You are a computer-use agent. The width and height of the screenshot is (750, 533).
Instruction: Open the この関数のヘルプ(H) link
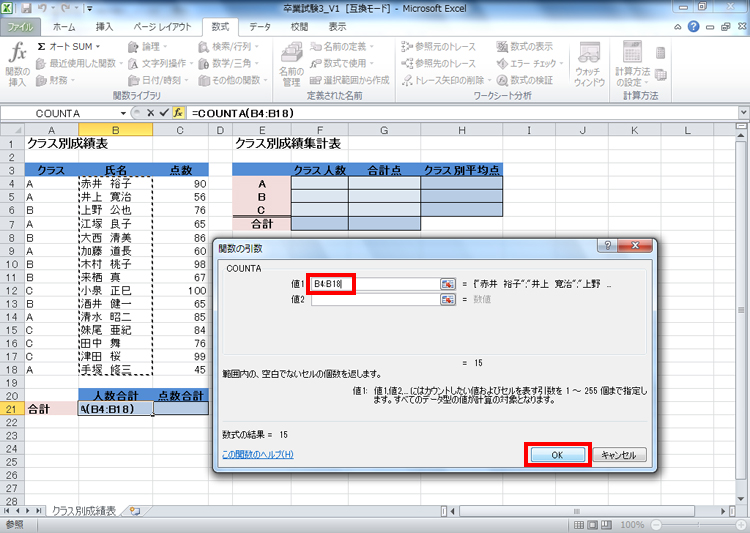point(258,454)
